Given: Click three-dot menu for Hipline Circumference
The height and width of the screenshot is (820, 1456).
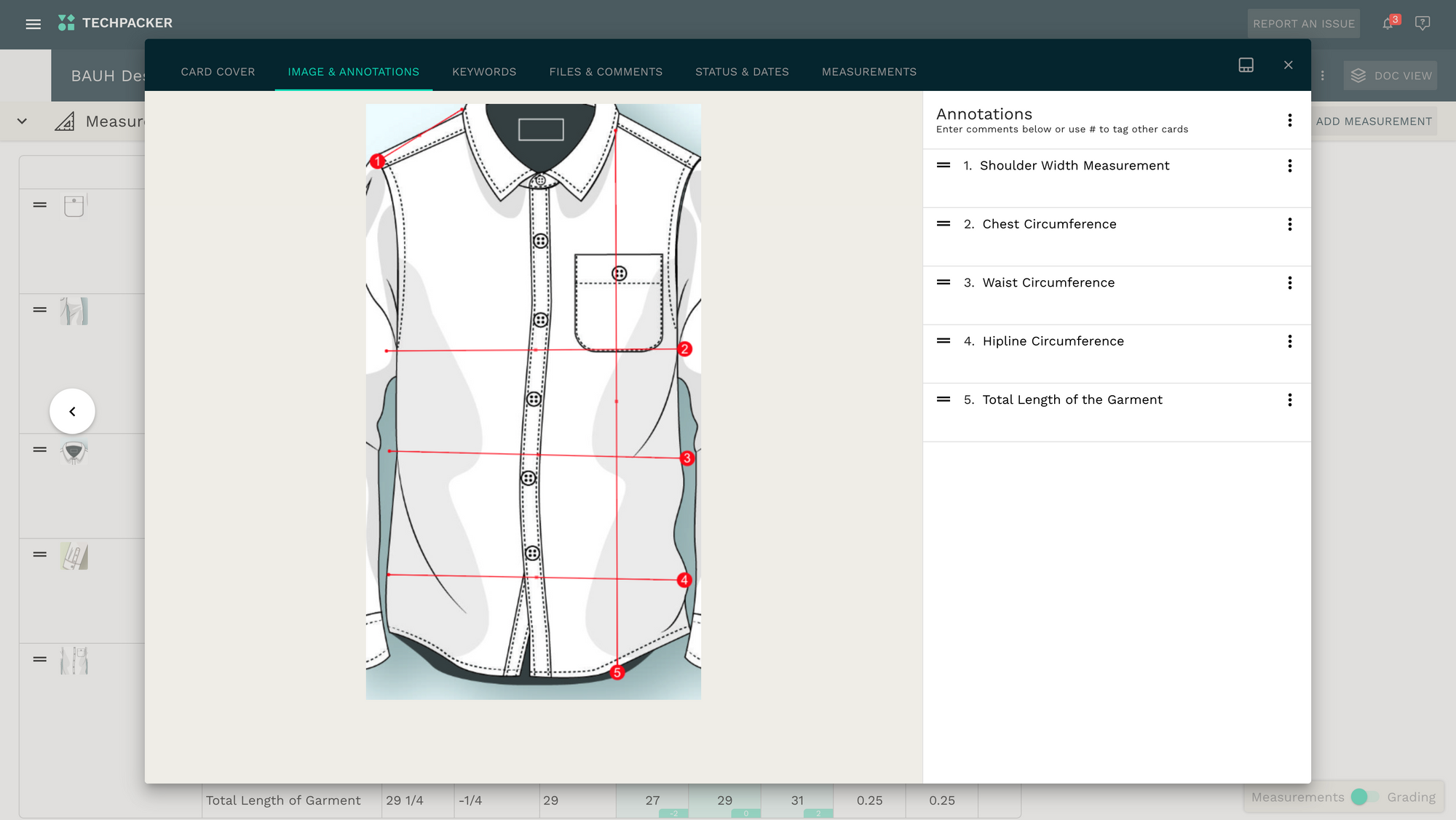Looking at the screenshot, I should click(x=1290, y=341).
